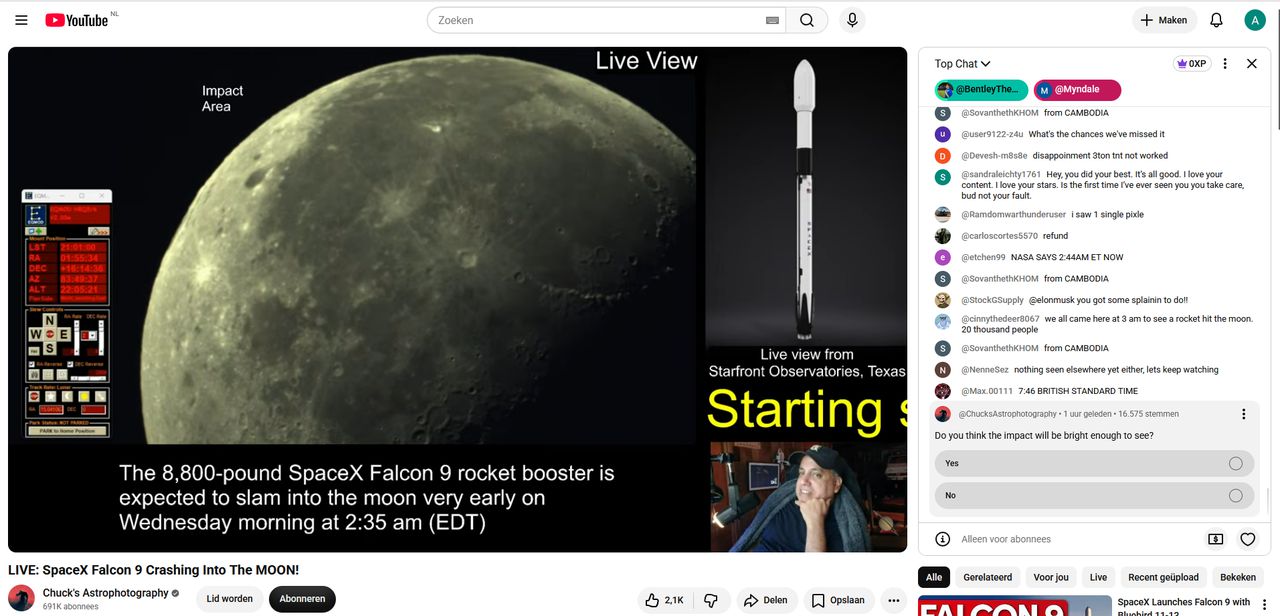Image resolution: width=1280 pixels, height=616 pixels.
Task: Select the Yes poll option
Action: pyautogui.click(x=1093, y=463)
